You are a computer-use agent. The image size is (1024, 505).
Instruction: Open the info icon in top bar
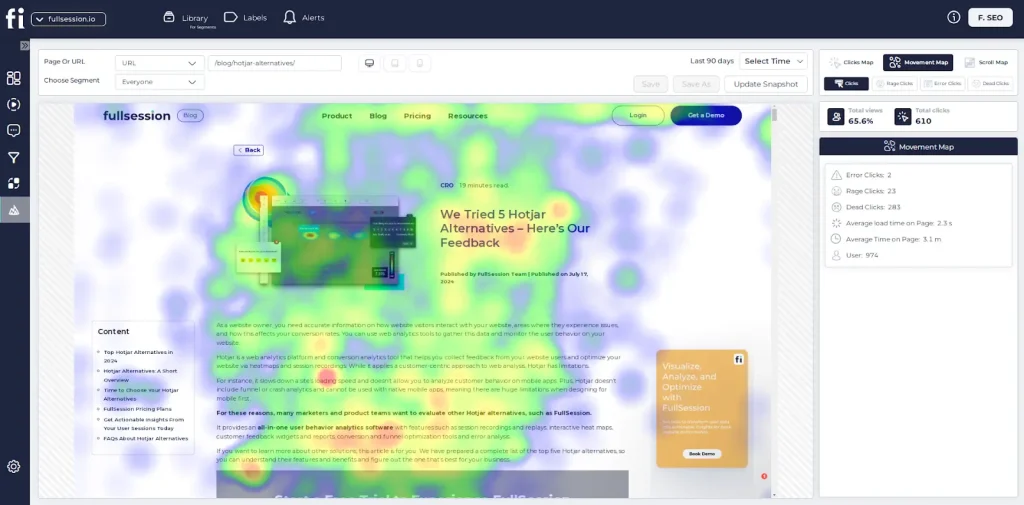[953, 18]
